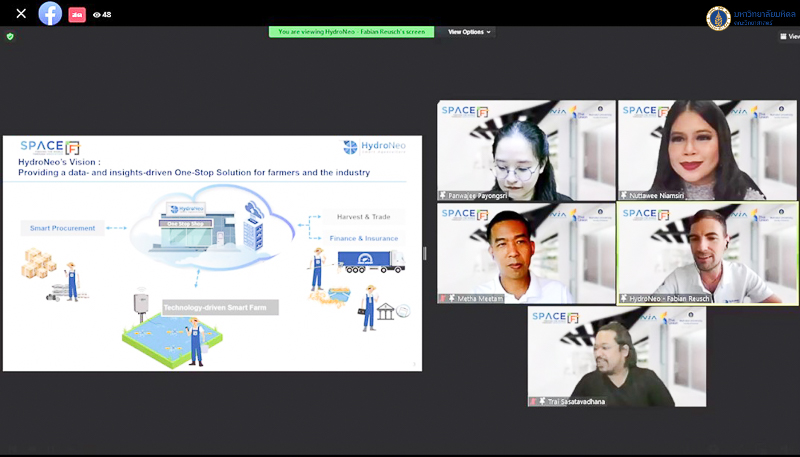
Task: Click the divider handle between slide and videos
Action: click(x=425, y=253)
